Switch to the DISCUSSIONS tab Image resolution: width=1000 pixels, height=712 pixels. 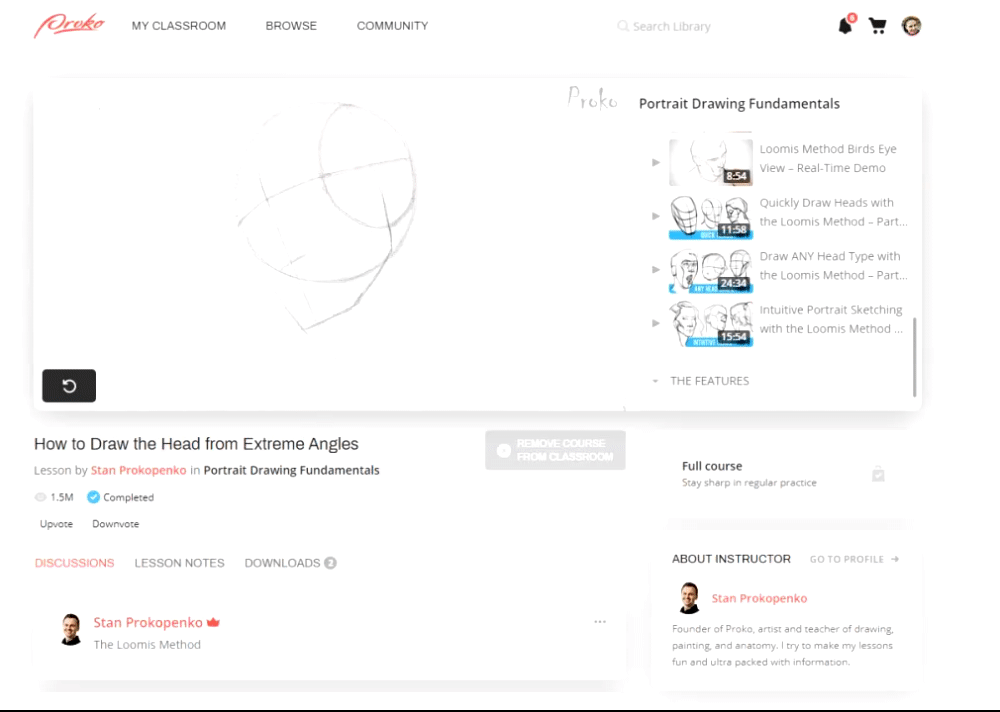(75, 563)
